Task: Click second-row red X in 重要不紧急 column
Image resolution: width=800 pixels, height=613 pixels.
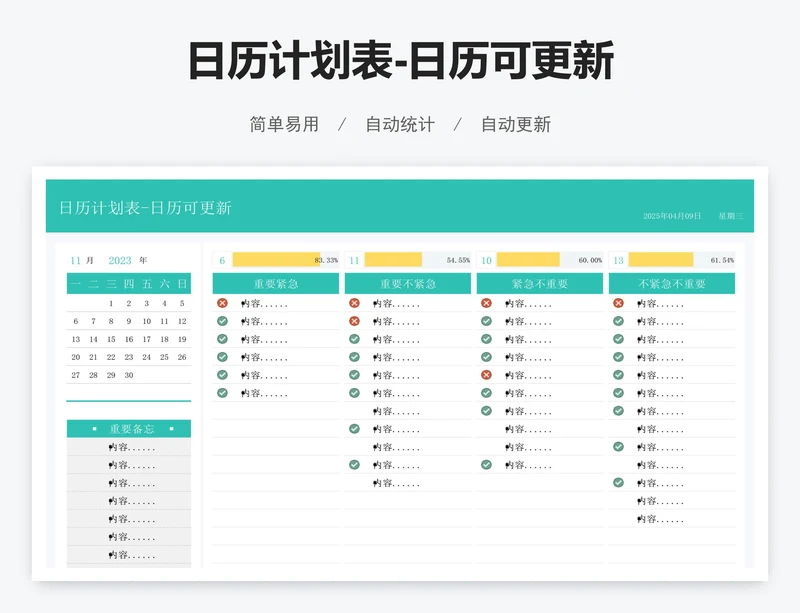Action: click(x=354, y=321)
